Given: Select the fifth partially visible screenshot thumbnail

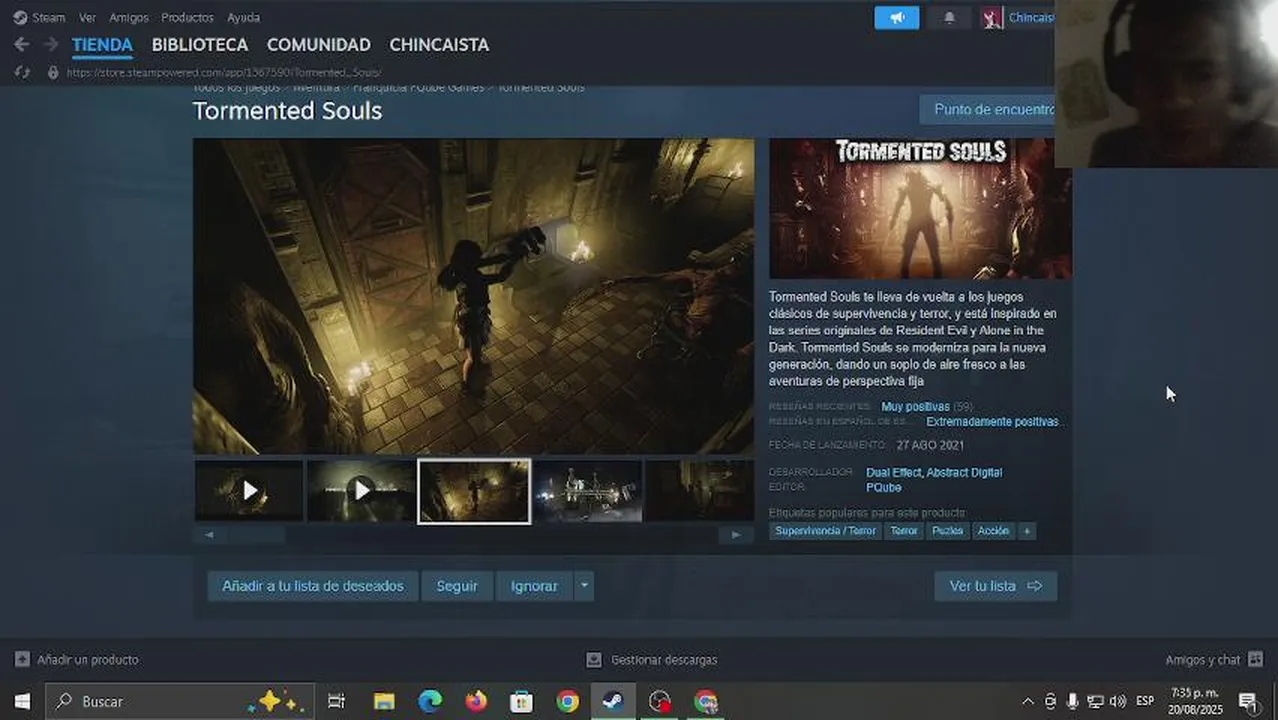Looking at the screenshot, I should tap(700, 491).
